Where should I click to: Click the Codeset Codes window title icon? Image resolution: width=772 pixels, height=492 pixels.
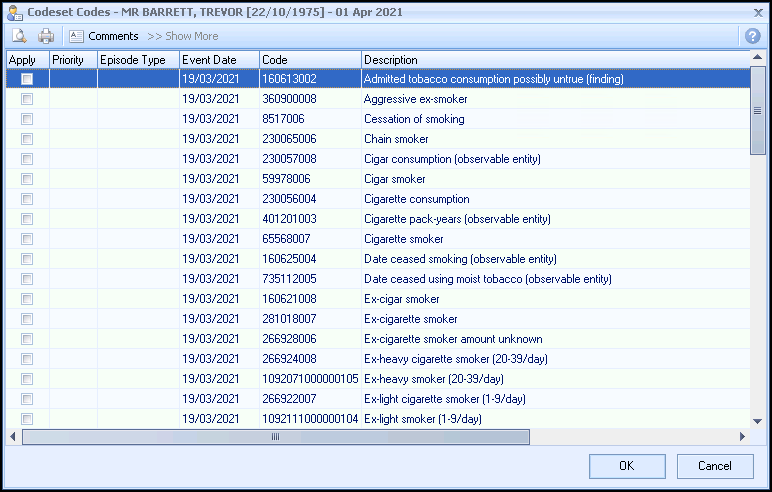(x=12, y=11)
